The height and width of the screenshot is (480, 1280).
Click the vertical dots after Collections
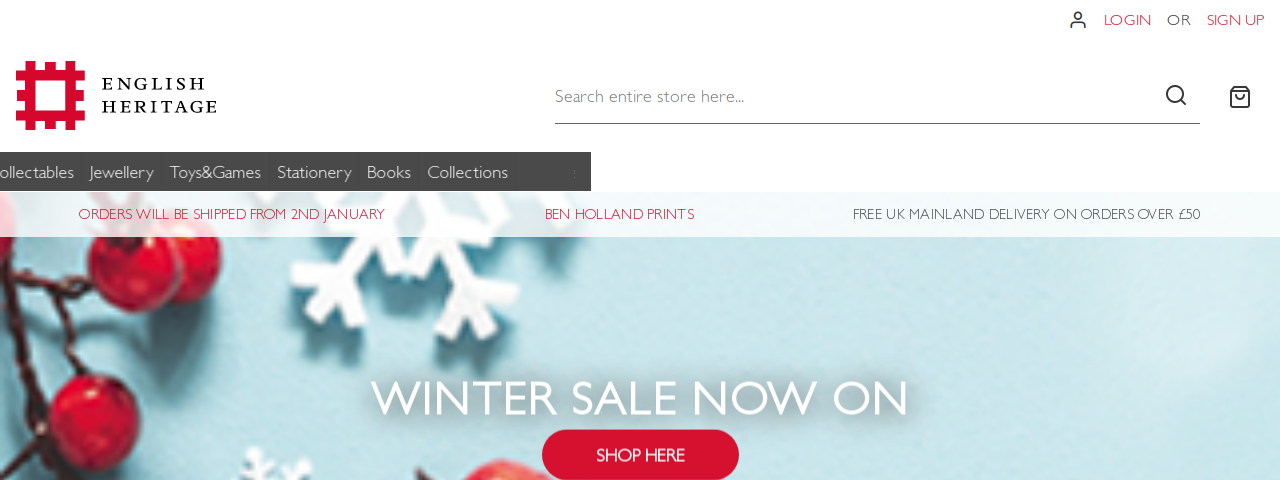point(574,172)
